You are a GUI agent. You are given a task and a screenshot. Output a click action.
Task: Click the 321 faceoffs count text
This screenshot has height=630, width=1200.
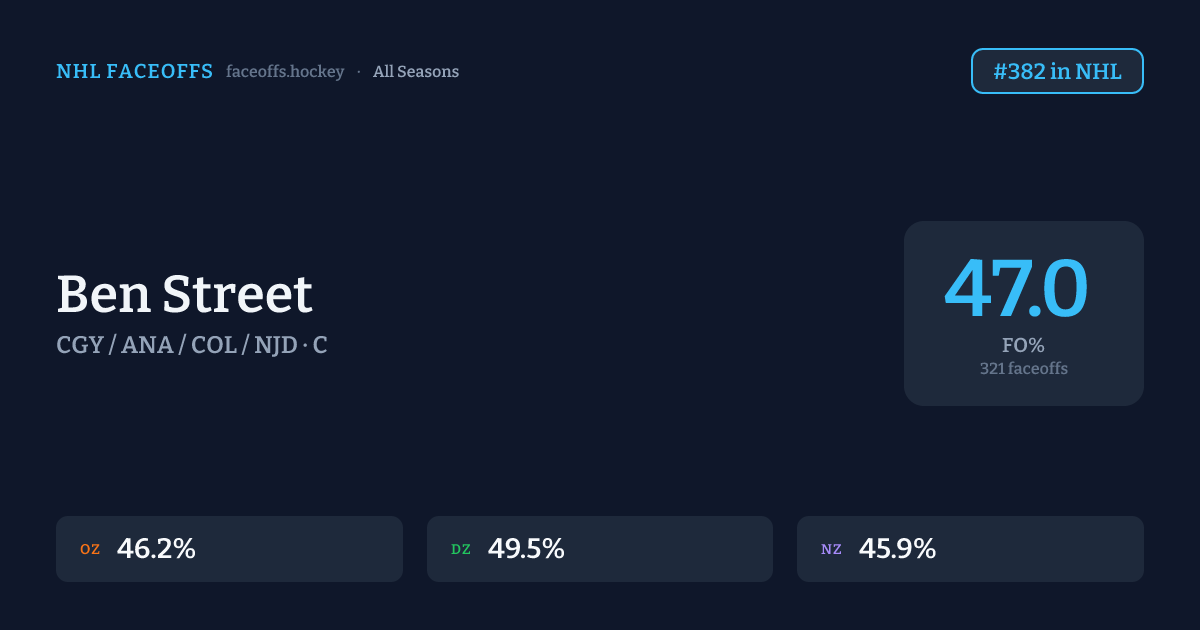[1023, 369]
